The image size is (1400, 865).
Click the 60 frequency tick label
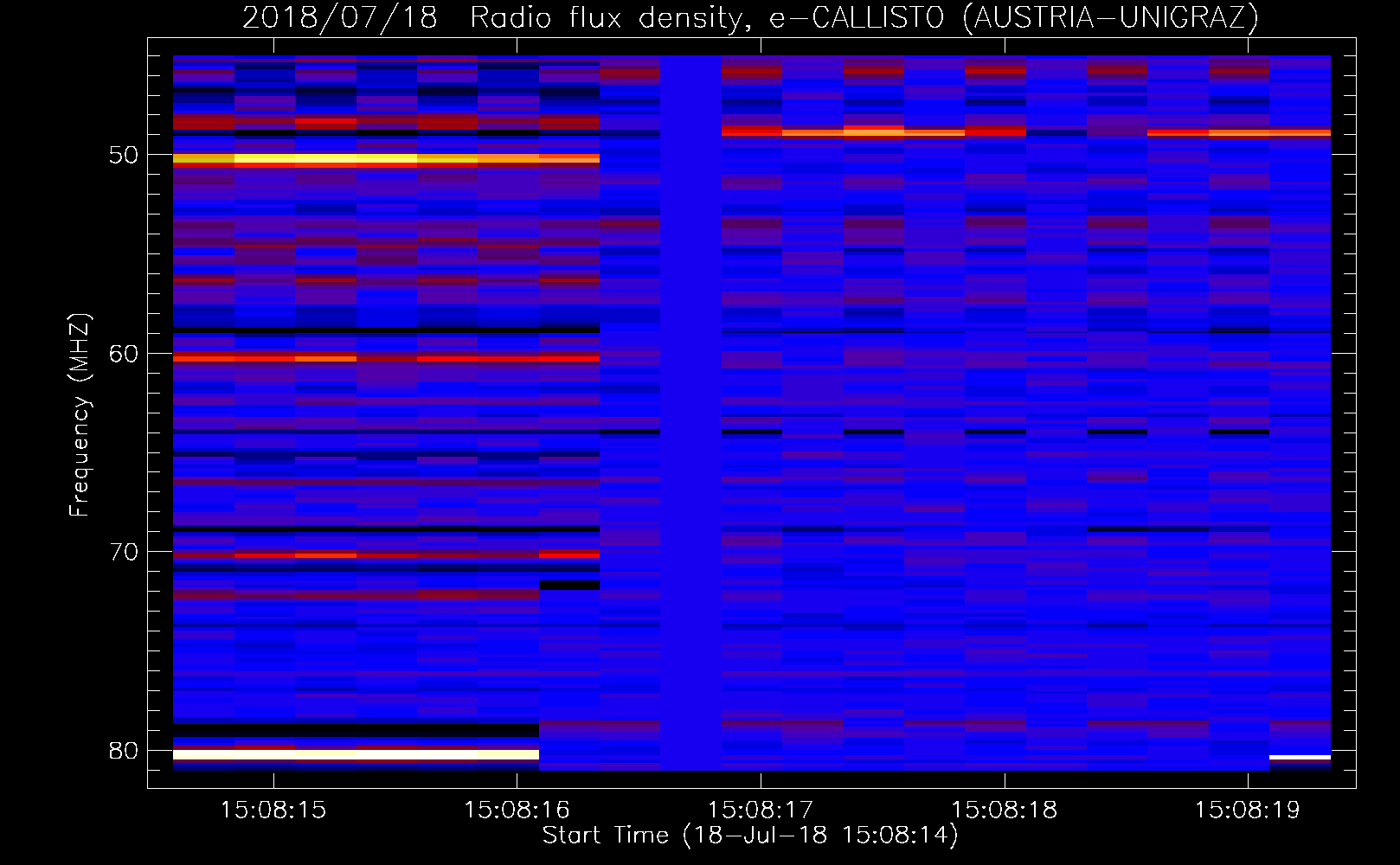click(124, 354)
